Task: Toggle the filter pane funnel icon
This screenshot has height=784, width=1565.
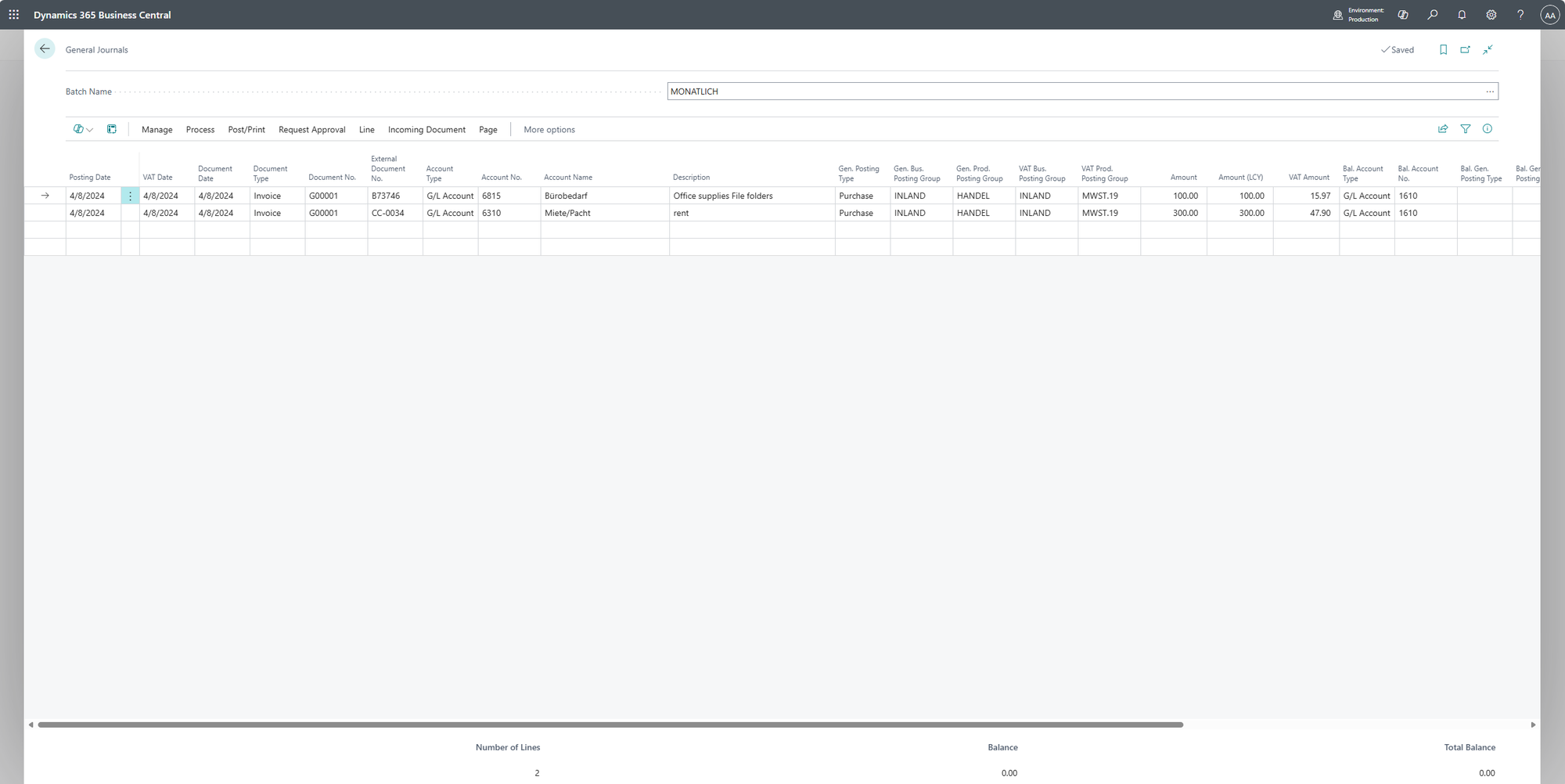Action: [x=1466, y=129]
